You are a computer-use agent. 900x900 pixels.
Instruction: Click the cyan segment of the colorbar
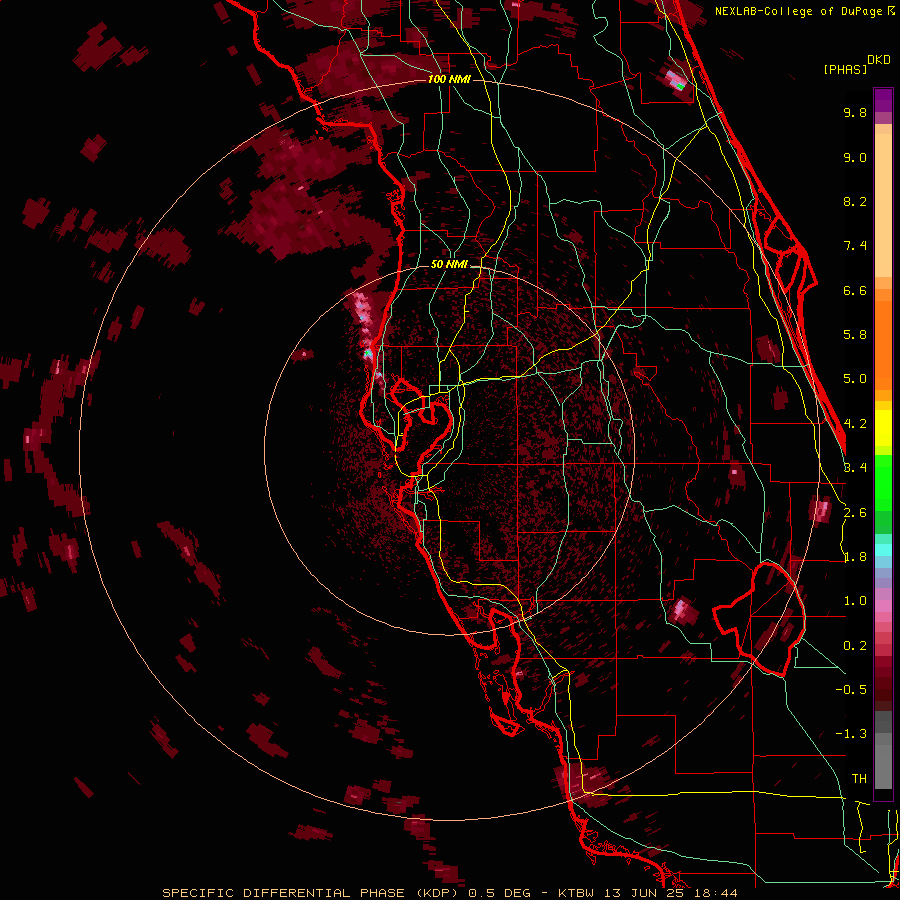883,550
